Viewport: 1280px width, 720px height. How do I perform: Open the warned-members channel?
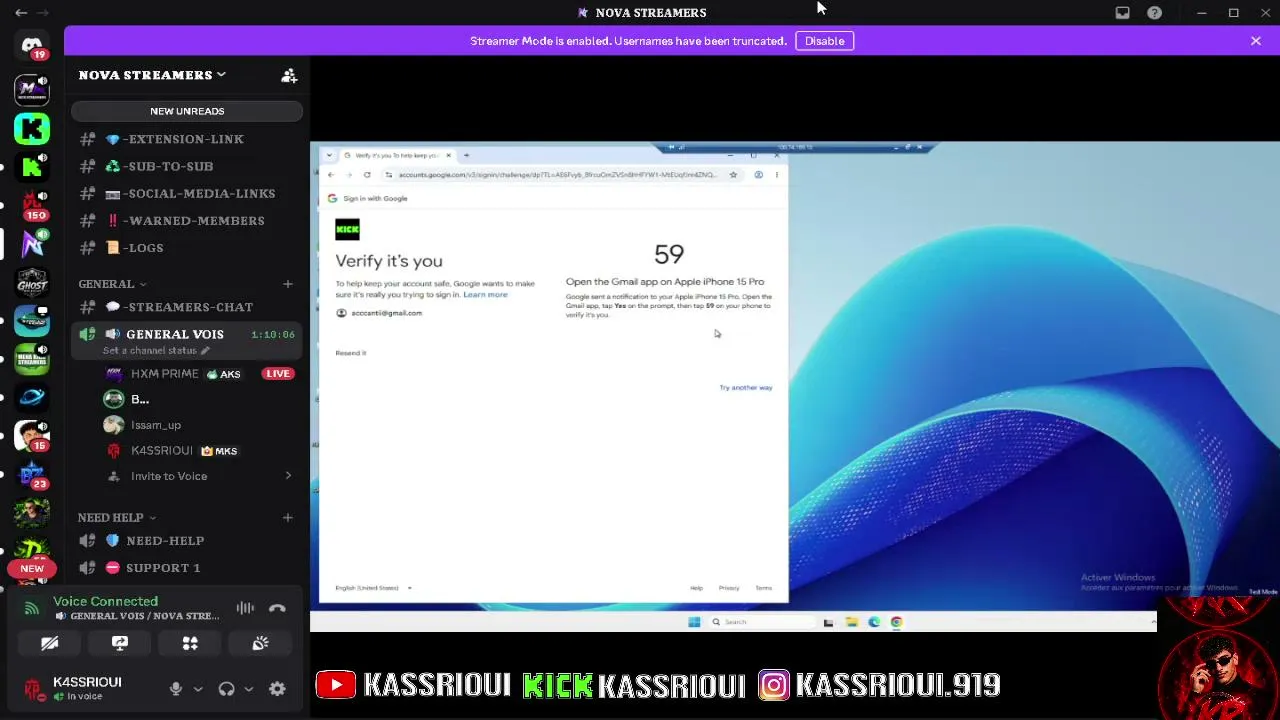(x=186, y=220)
